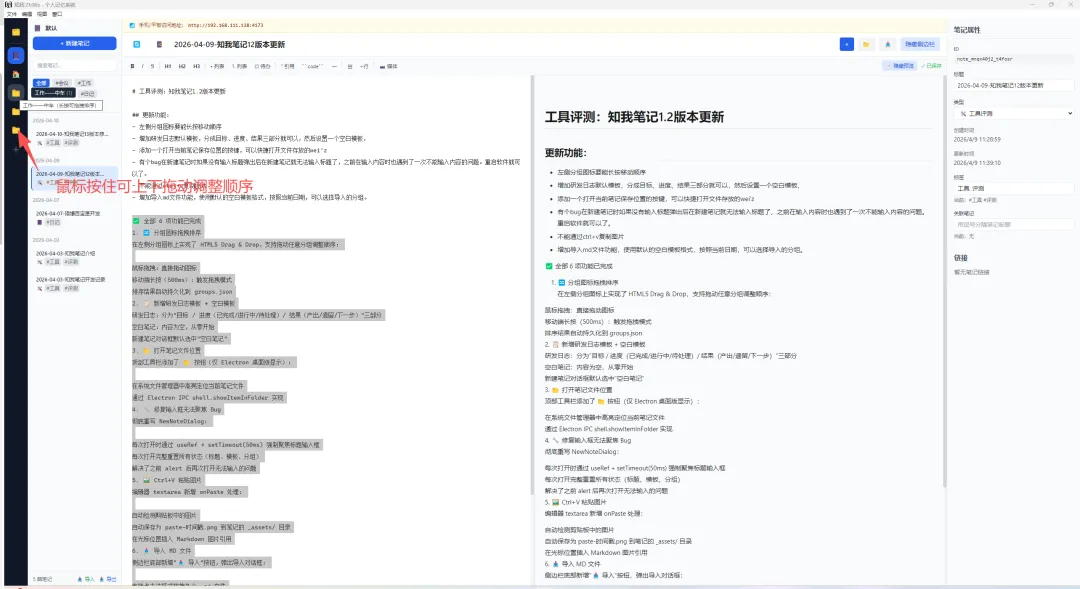Export notes with 导出 at bottom
The image size is (1080, 589).
tap(108, 579)
